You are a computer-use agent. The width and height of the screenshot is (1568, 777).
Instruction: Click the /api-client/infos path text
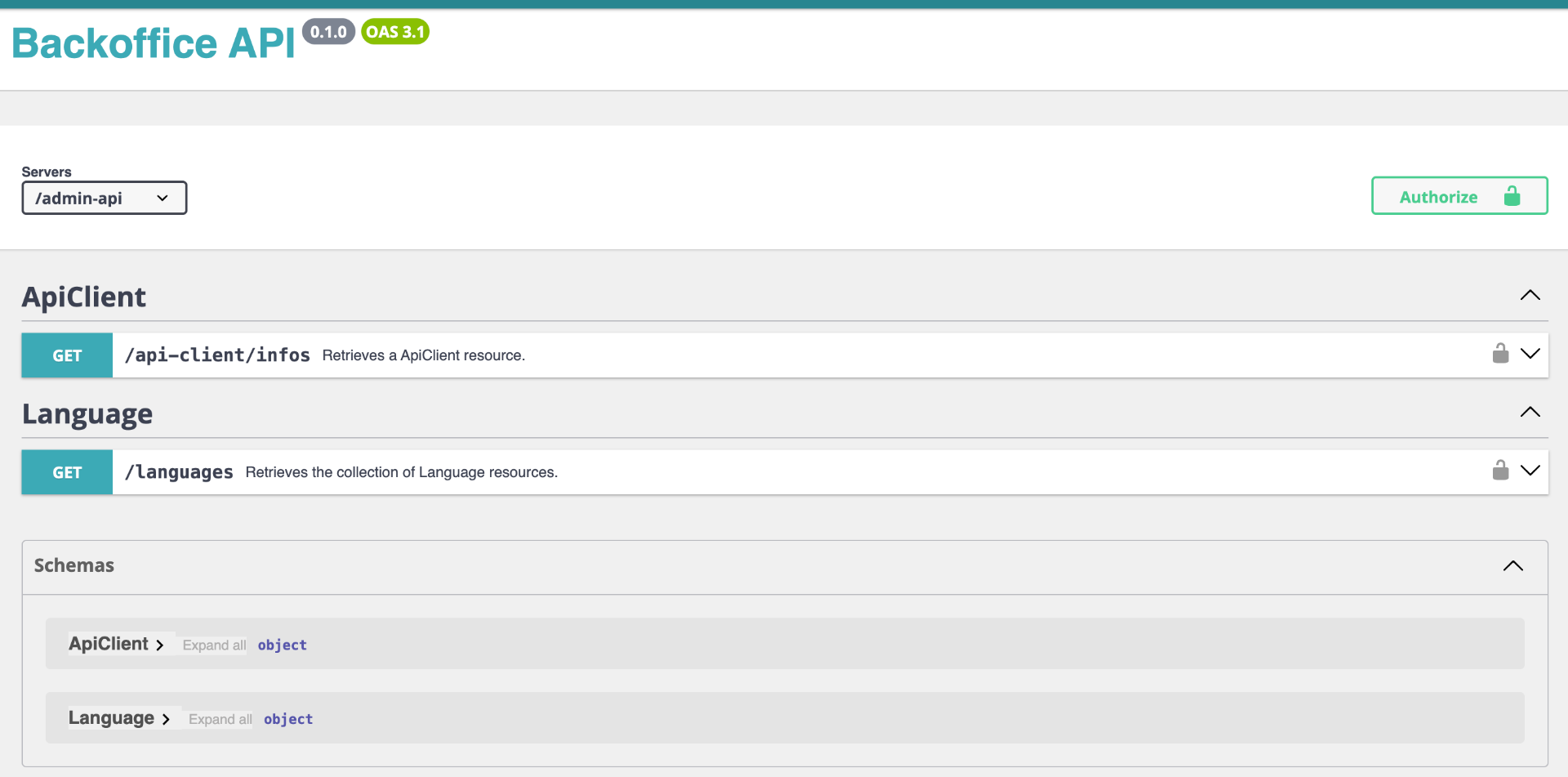coord(217,355)
